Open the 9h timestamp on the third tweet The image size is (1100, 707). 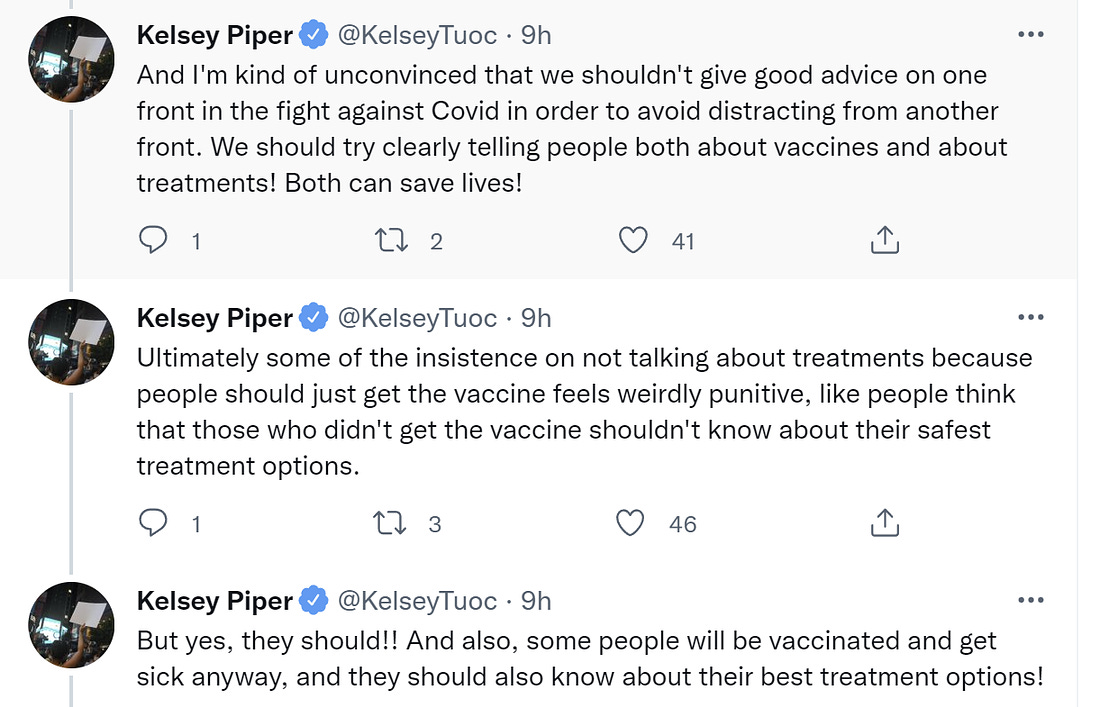point(536,601)
